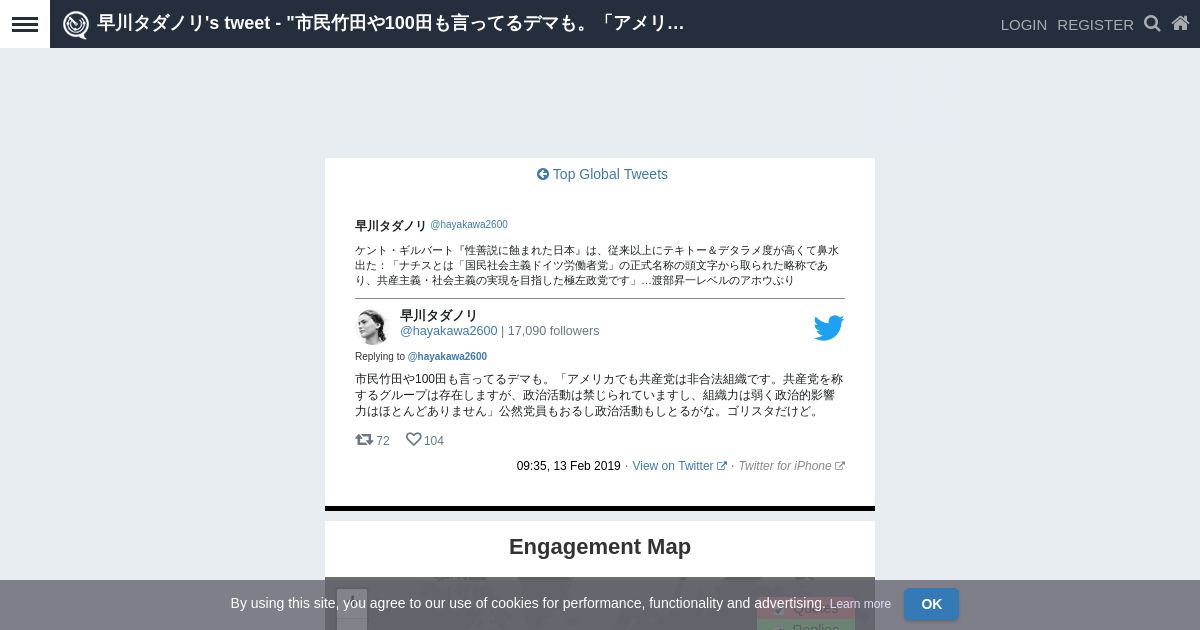Screen dimensions: 1200x630
Task: Click the bold name 早川タダノリ above the quoted tweet
Action: [x=390, y=226]
